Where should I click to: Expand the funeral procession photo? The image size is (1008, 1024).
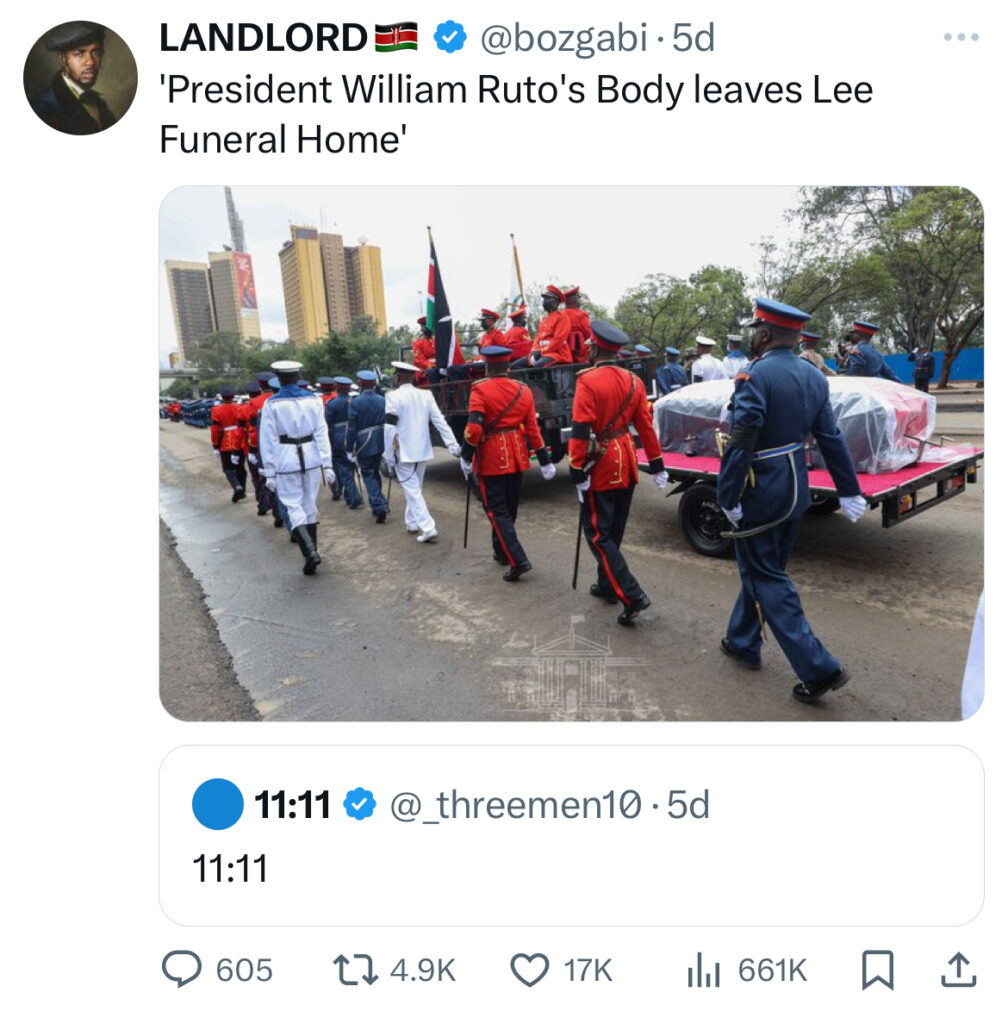pos(571,453)
